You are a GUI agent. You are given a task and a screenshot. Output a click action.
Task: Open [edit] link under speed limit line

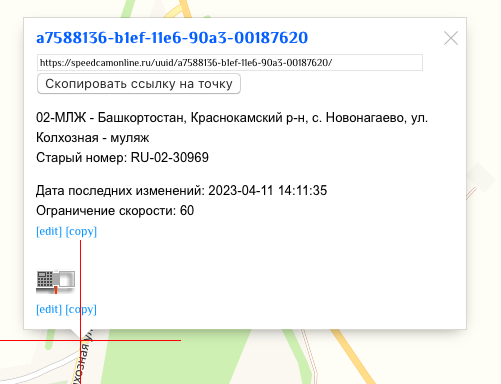click(49, 231)
